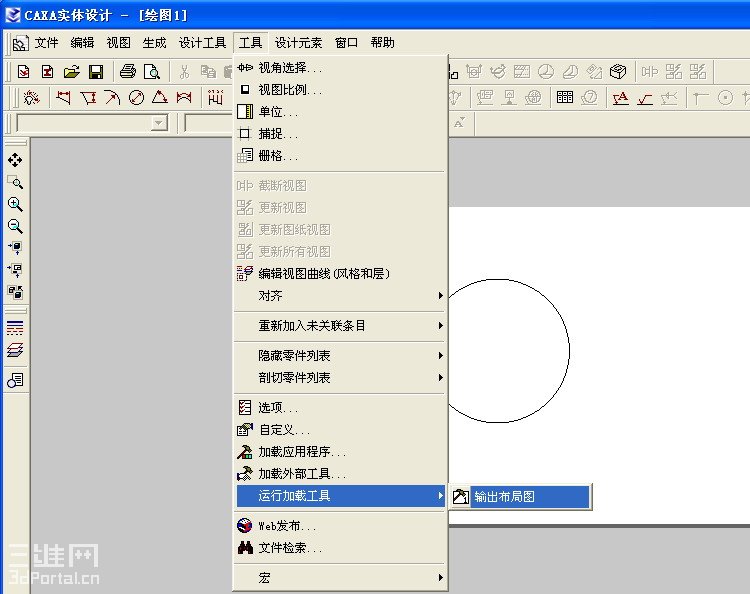The image size is (750, 594).
Task: Choose 自定义... menu entry
Action: coord(341,430)
